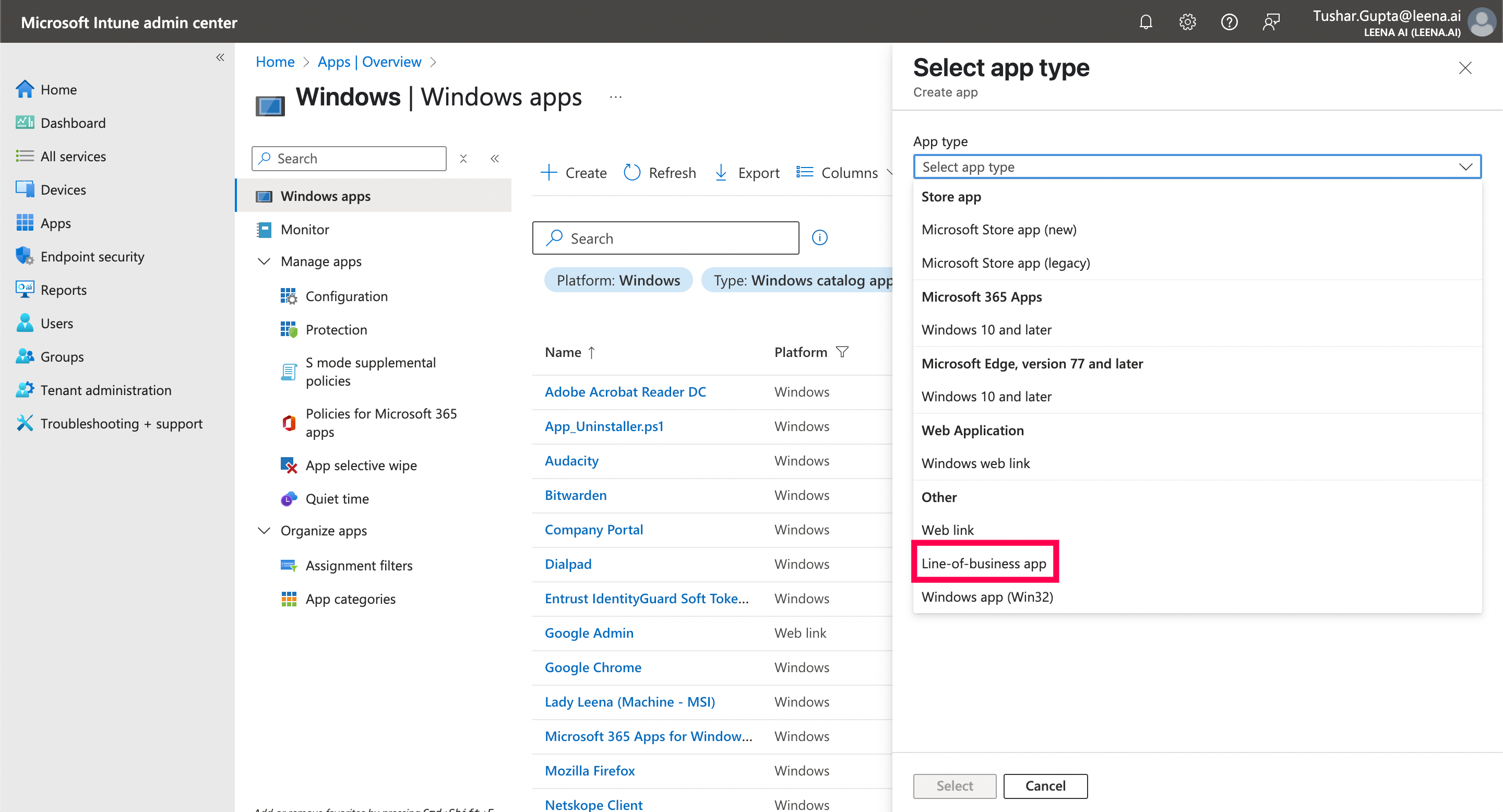Open the Select app type dropdown
Viewport: 1503px width, 812px height.
click(1197, 167)
